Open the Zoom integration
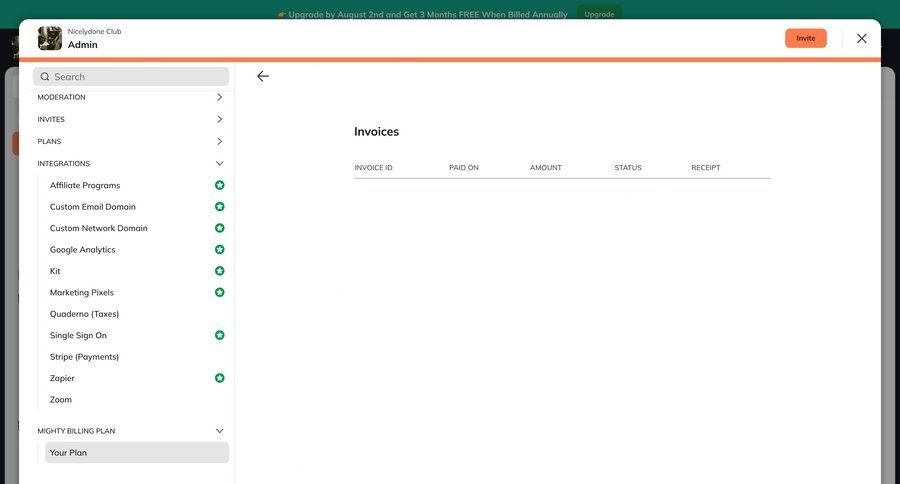 [x=61, y=400]
